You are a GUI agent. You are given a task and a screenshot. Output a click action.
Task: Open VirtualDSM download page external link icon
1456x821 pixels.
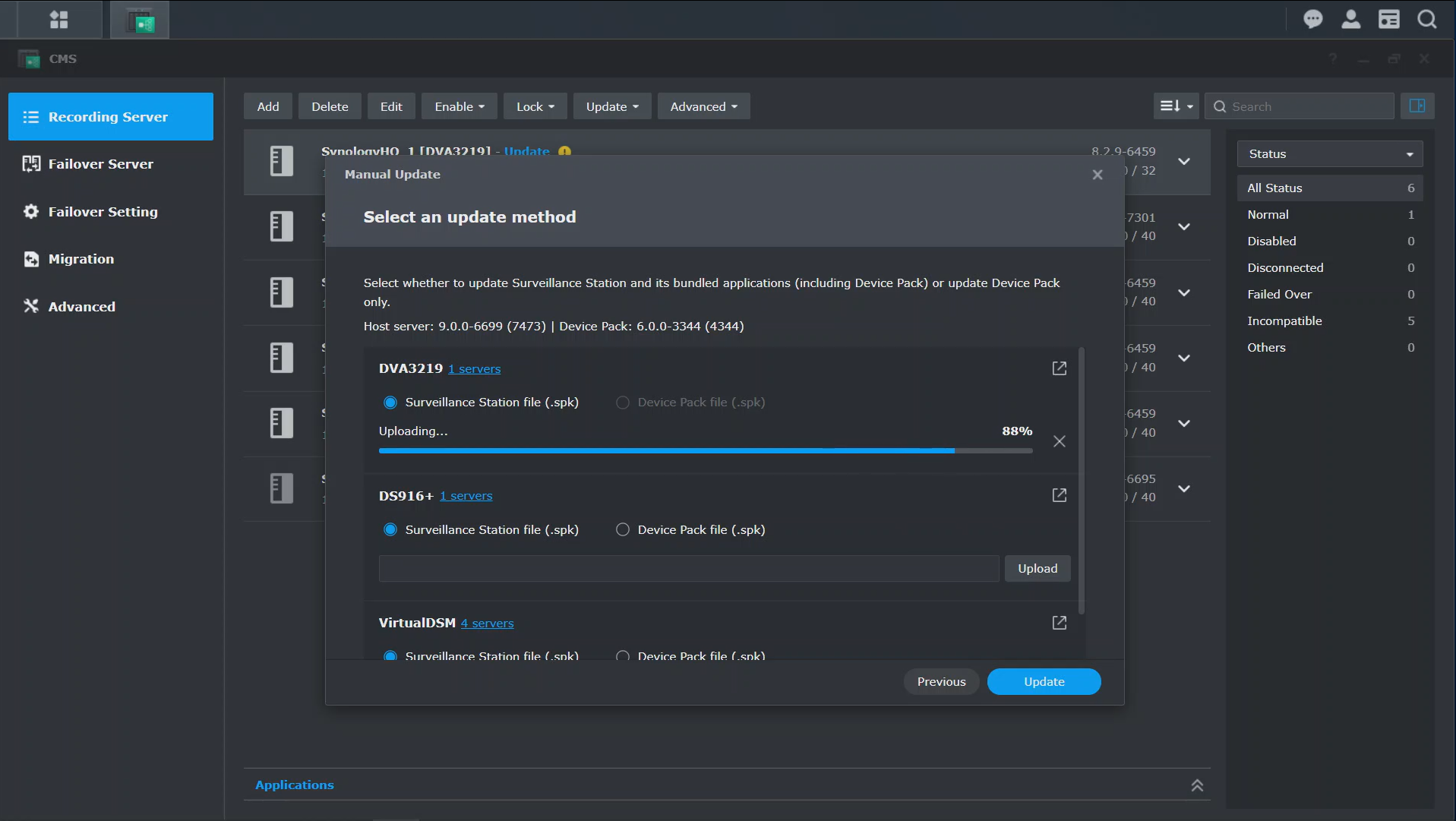(x=1060, y=623)
